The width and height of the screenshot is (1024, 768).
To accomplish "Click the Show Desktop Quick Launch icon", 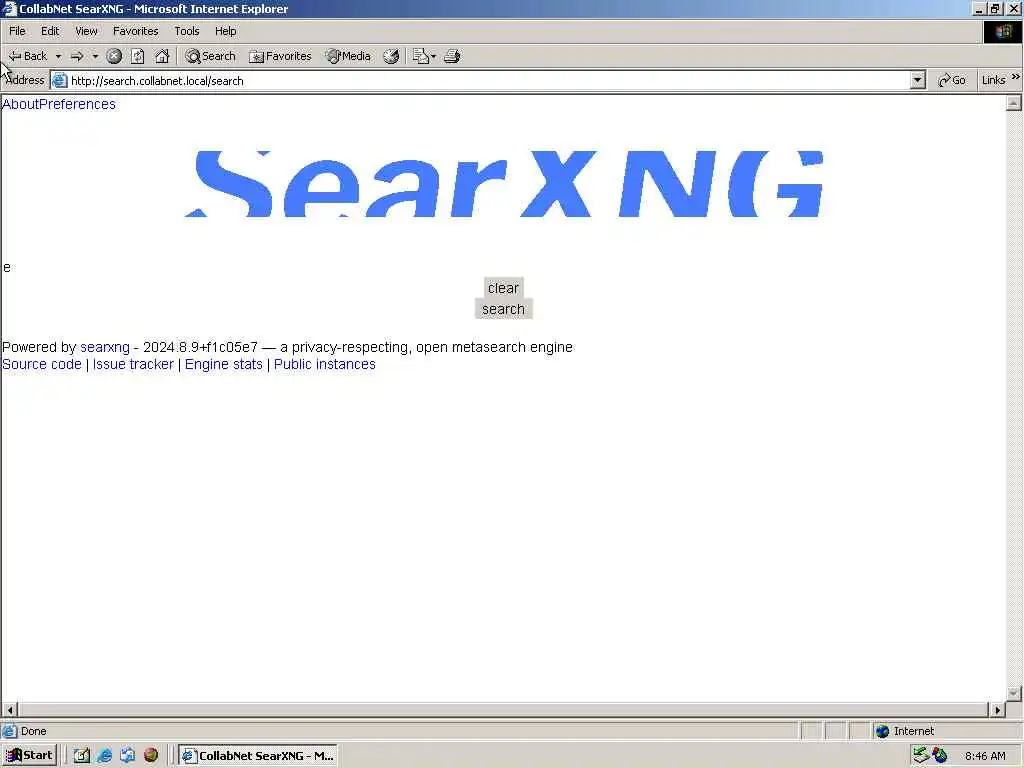I will point(127,756).
